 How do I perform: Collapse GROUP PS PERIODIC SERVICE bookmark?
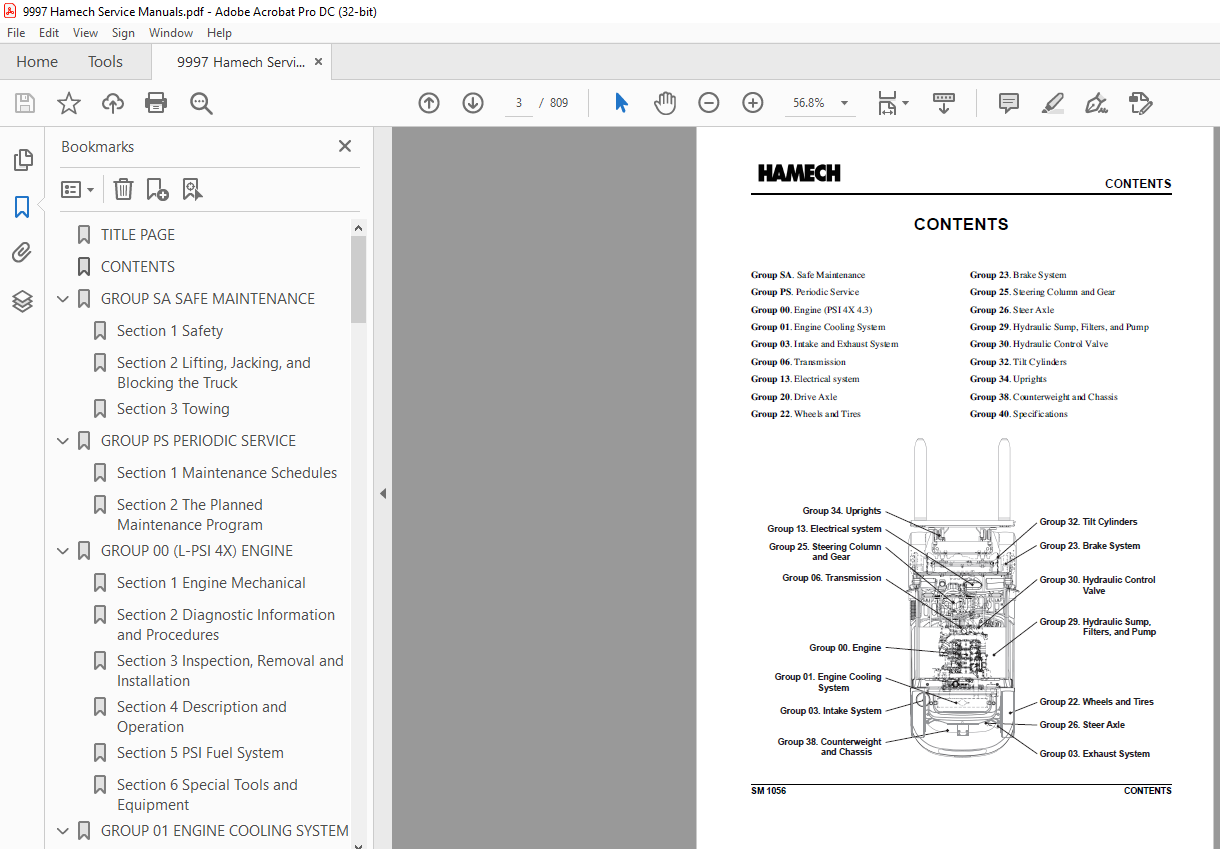click(x=64, y=441)
